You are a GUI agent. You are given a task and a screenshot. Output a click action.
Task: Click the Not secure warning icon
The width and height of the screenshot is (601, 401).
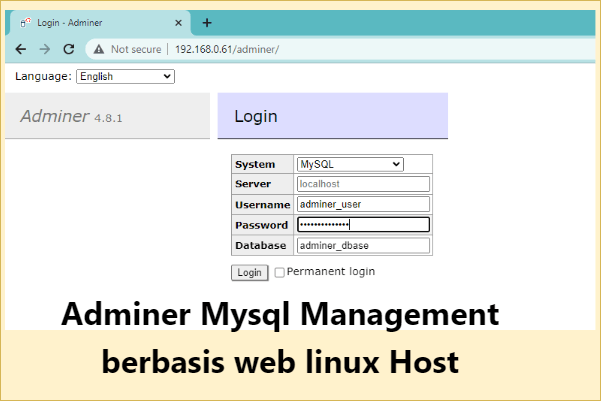click(x=99, y=49)
